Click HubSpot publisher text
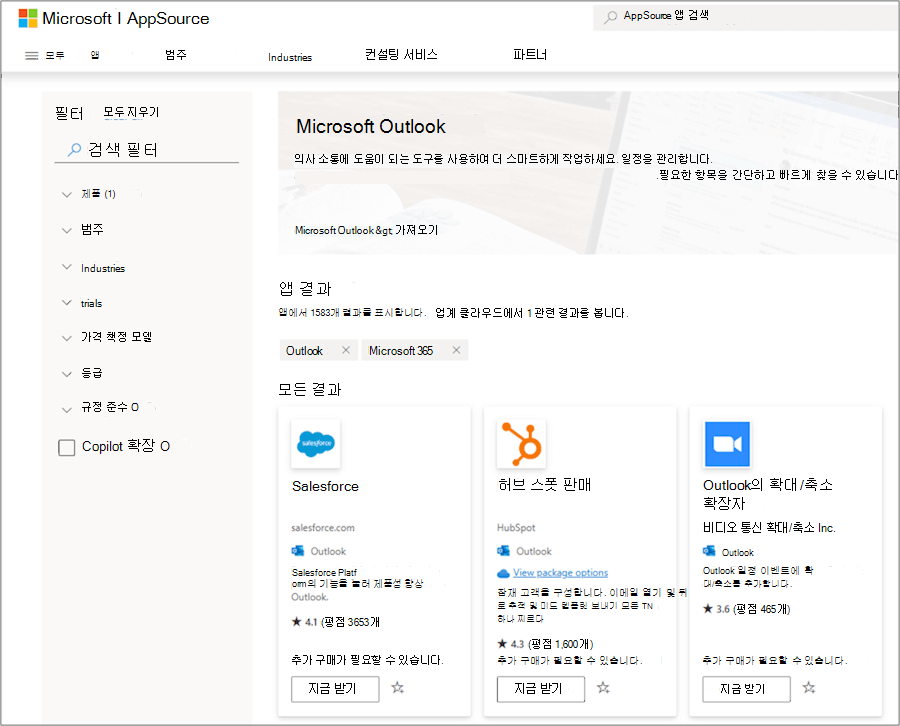This screenshot has width=900, height=726. 516,527
